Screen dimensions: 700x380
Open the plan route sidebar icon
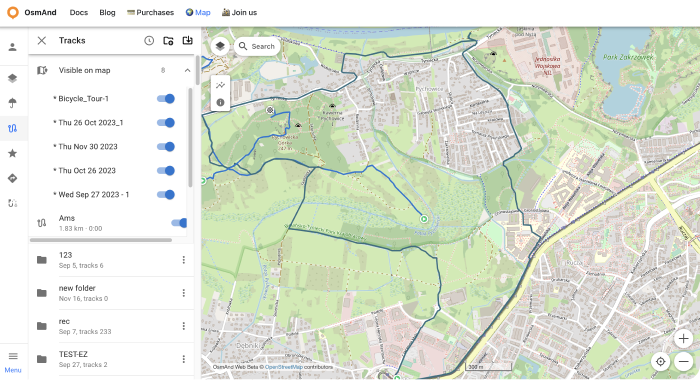pyautogui.click(x=12, y=204)
